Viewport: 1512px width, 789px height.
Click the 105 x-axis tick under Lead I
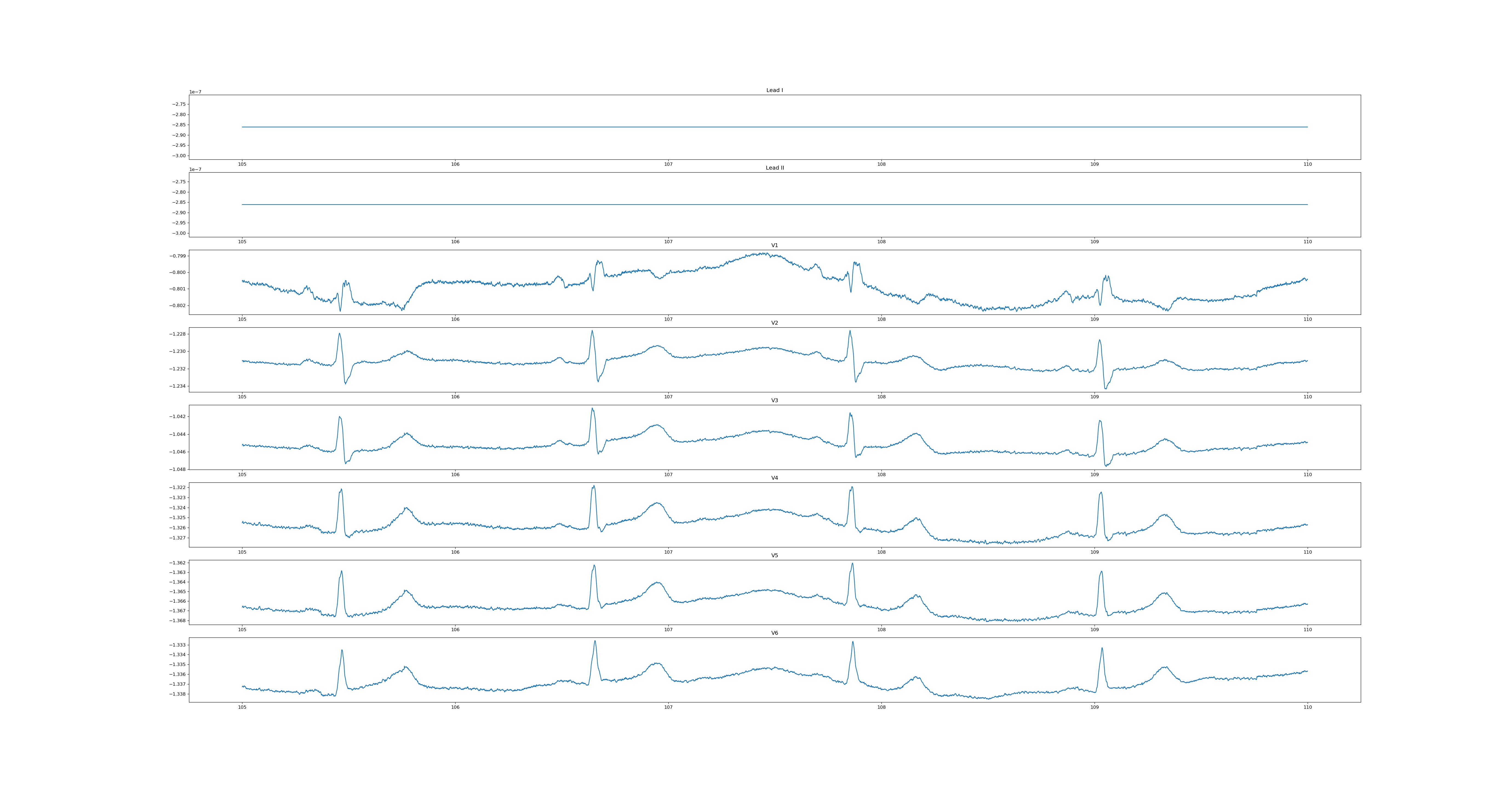tap(242, 164)
